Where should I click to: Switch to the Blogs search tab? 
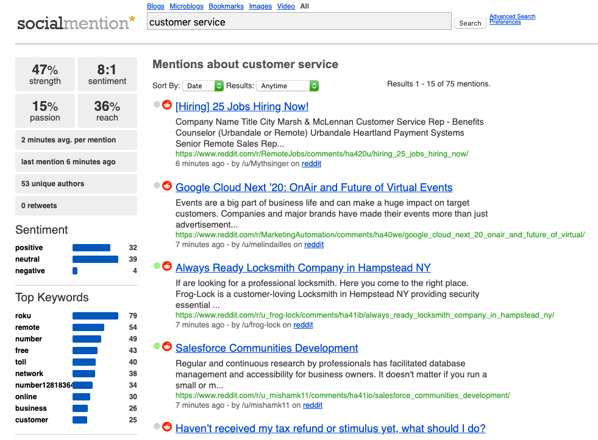[x=155, y=6]
